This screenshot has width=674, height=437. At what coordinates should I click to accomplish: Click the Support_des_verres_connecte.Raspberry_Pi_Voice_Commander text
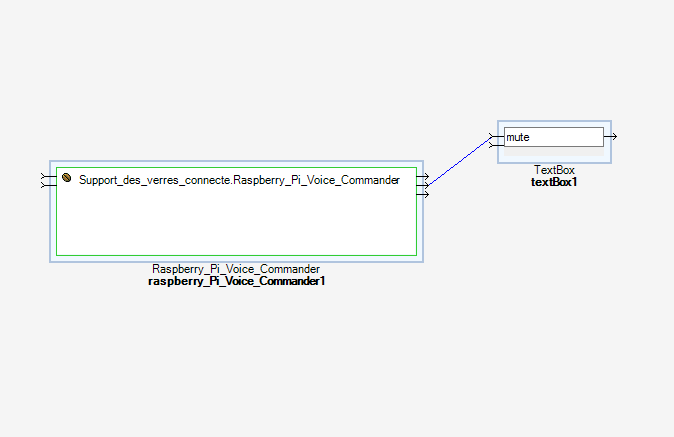(239, 179)
